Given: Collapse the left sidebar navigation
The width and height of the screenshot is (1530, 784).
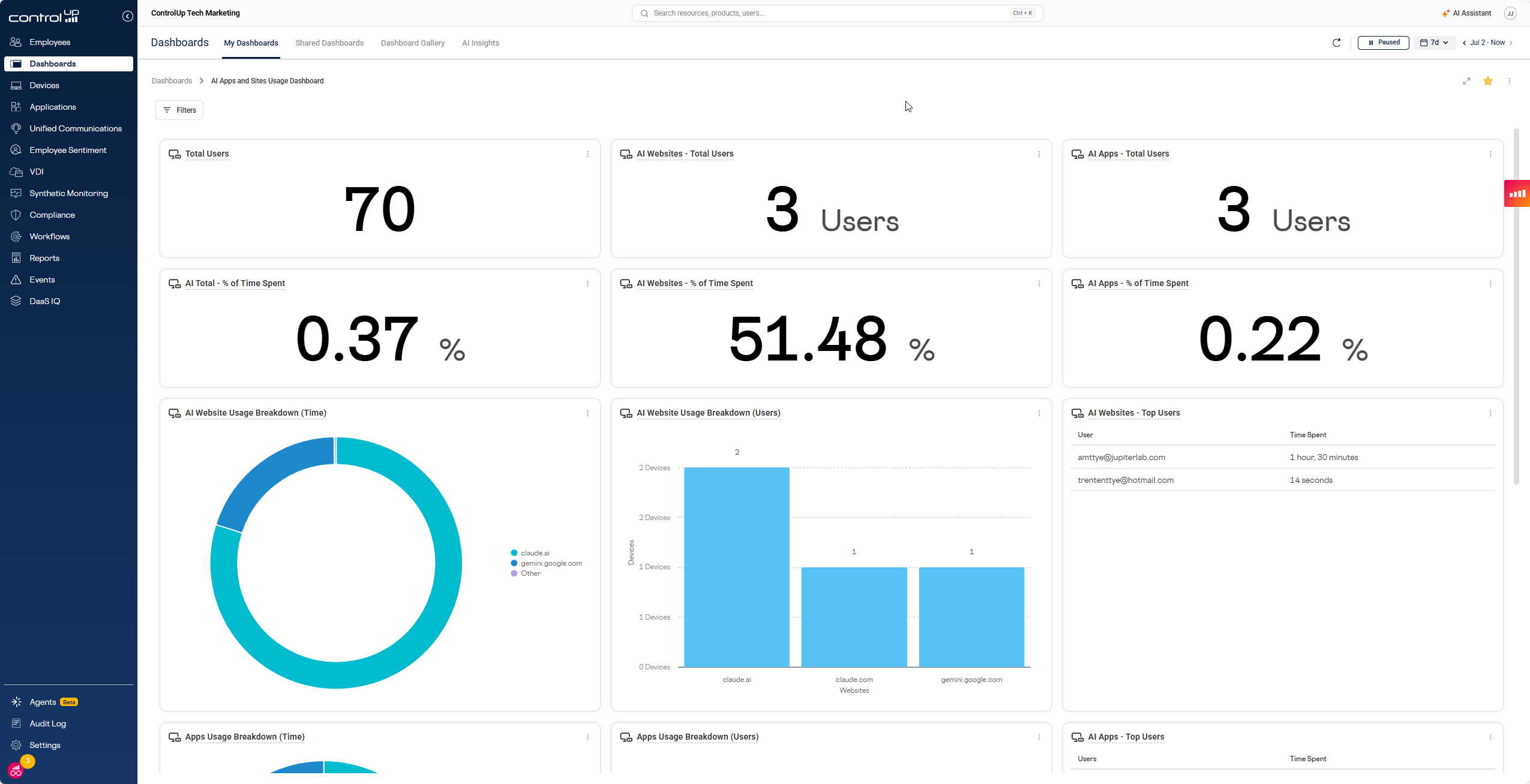Looking at the screenshot, I should tap(127, 16).
